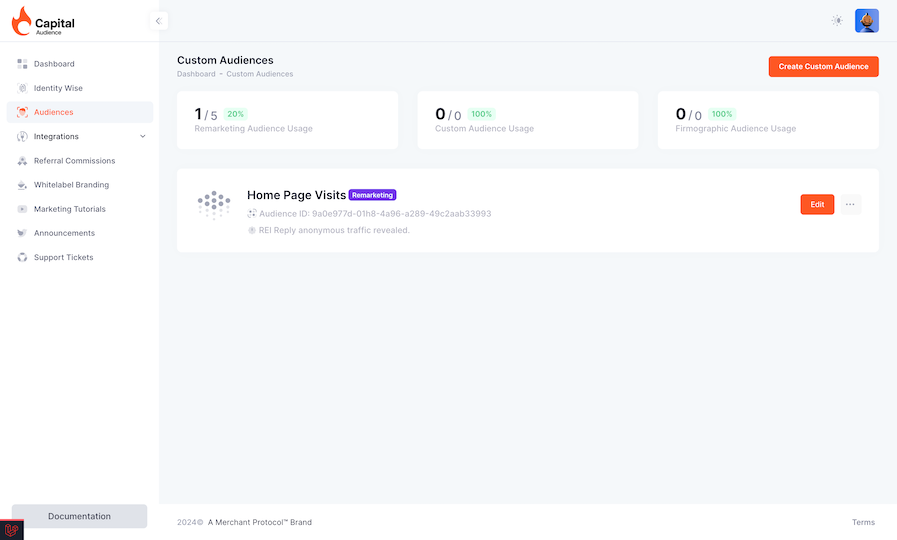Click the 1 / 5 remarketing count
This screenshot has height=540, width=897.
(x=206, y=114)
